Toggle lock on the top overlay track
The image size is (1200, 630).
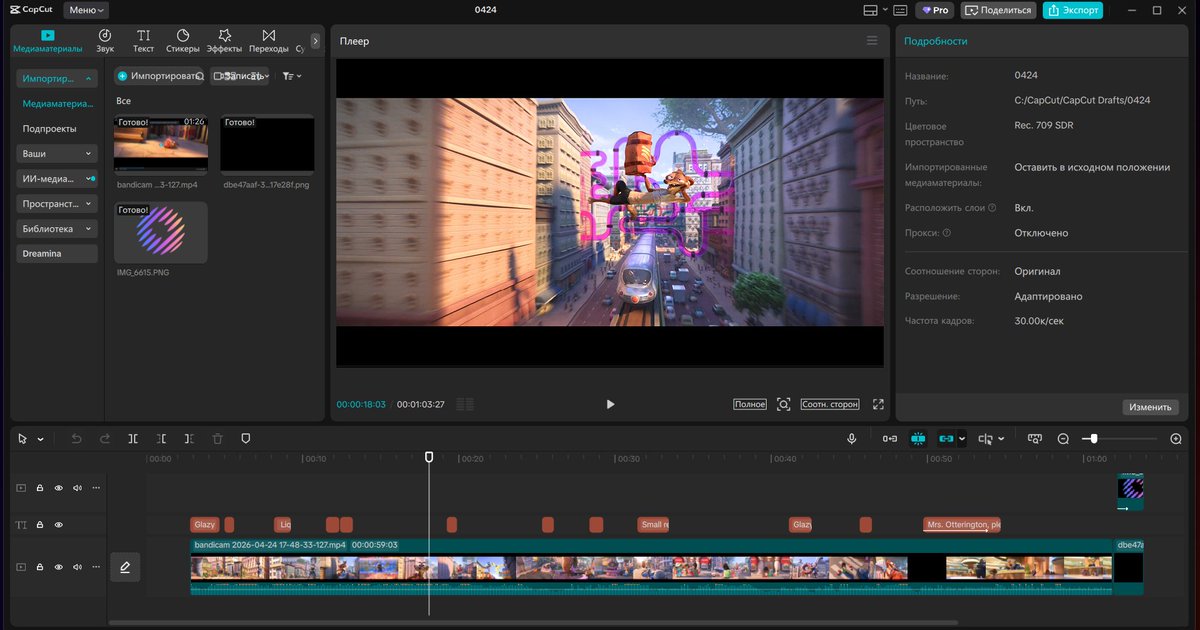point(40,488)
